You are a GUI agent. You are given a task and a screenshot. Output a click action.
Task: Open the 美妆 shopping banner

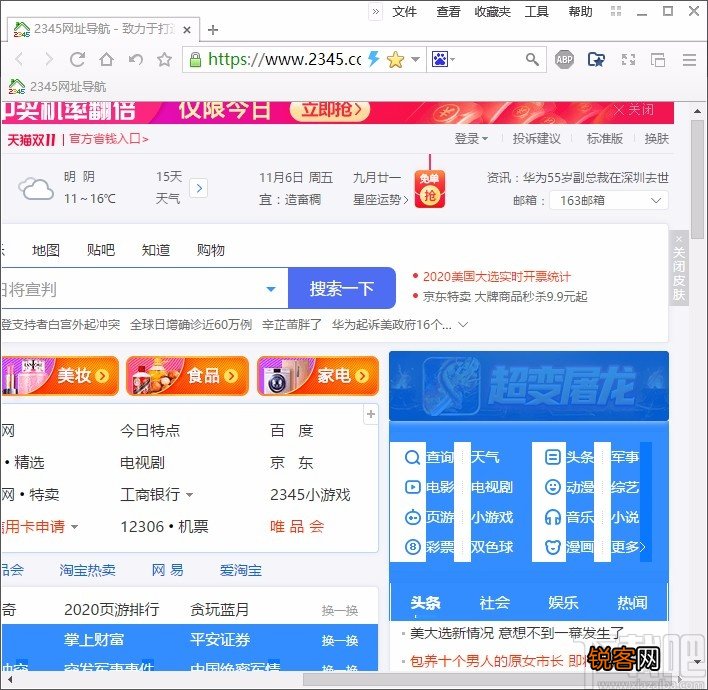(60, 376)
